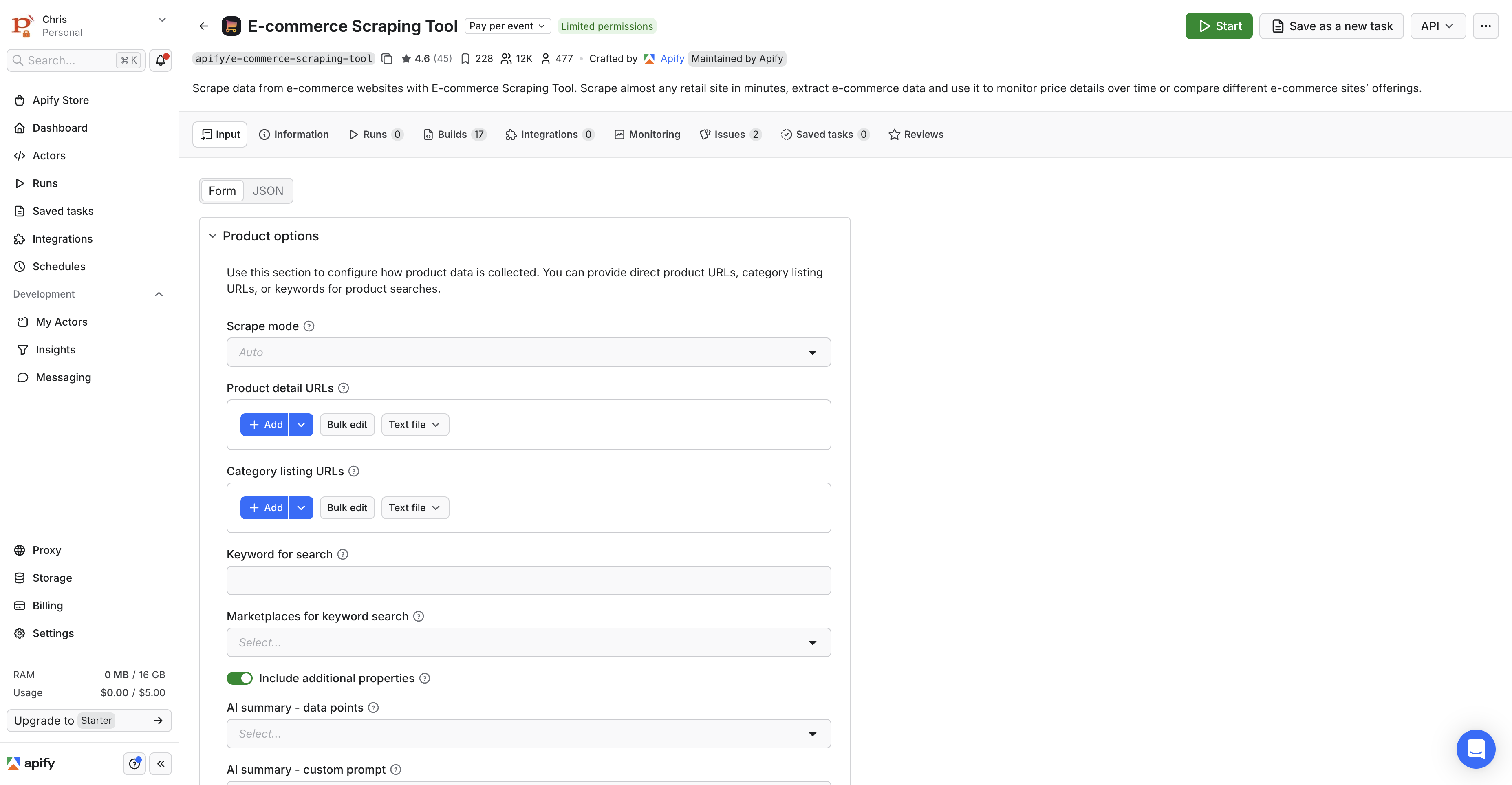
Task: Open Chris Personal account switcher
Action: [89, 26]
